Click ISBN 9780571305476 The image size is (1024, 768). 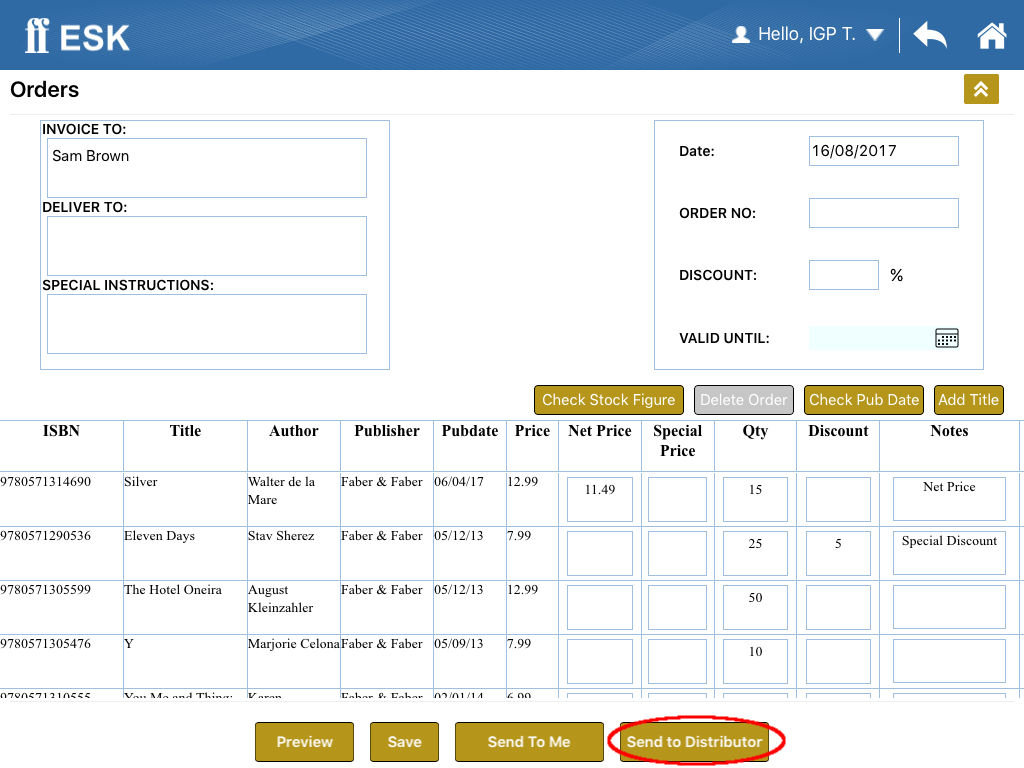click(46, 644)
